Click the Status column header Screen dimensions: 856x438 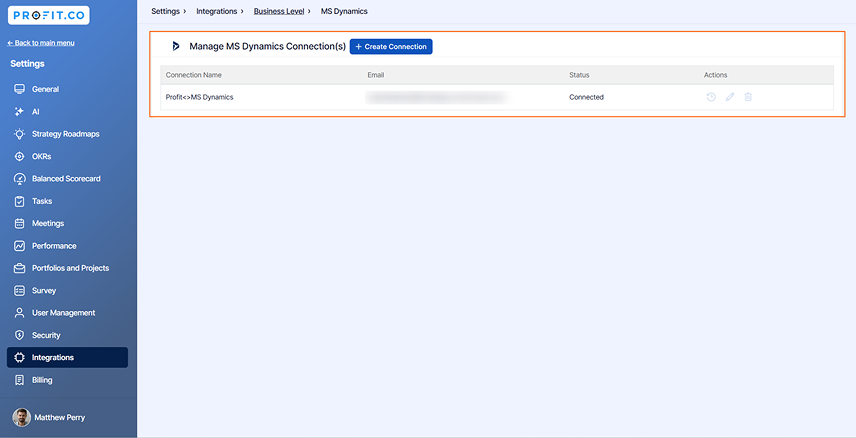[579, 75]
